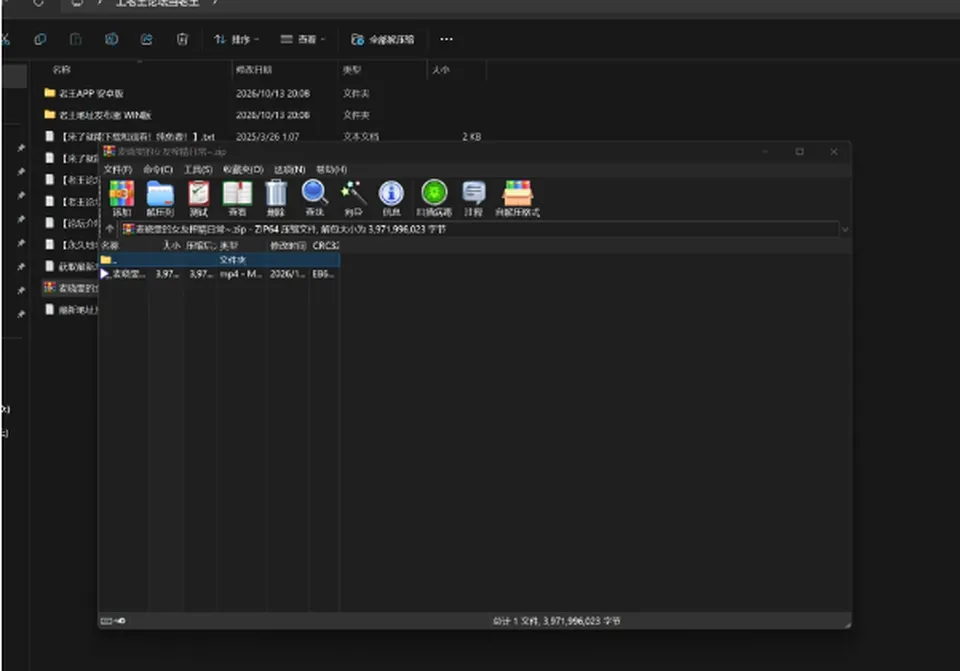Image resolution: width=960 pixels, height=671 pixels.
Task: Open the 选项(N) menu in WinRAR
Action: coord(290,169)
